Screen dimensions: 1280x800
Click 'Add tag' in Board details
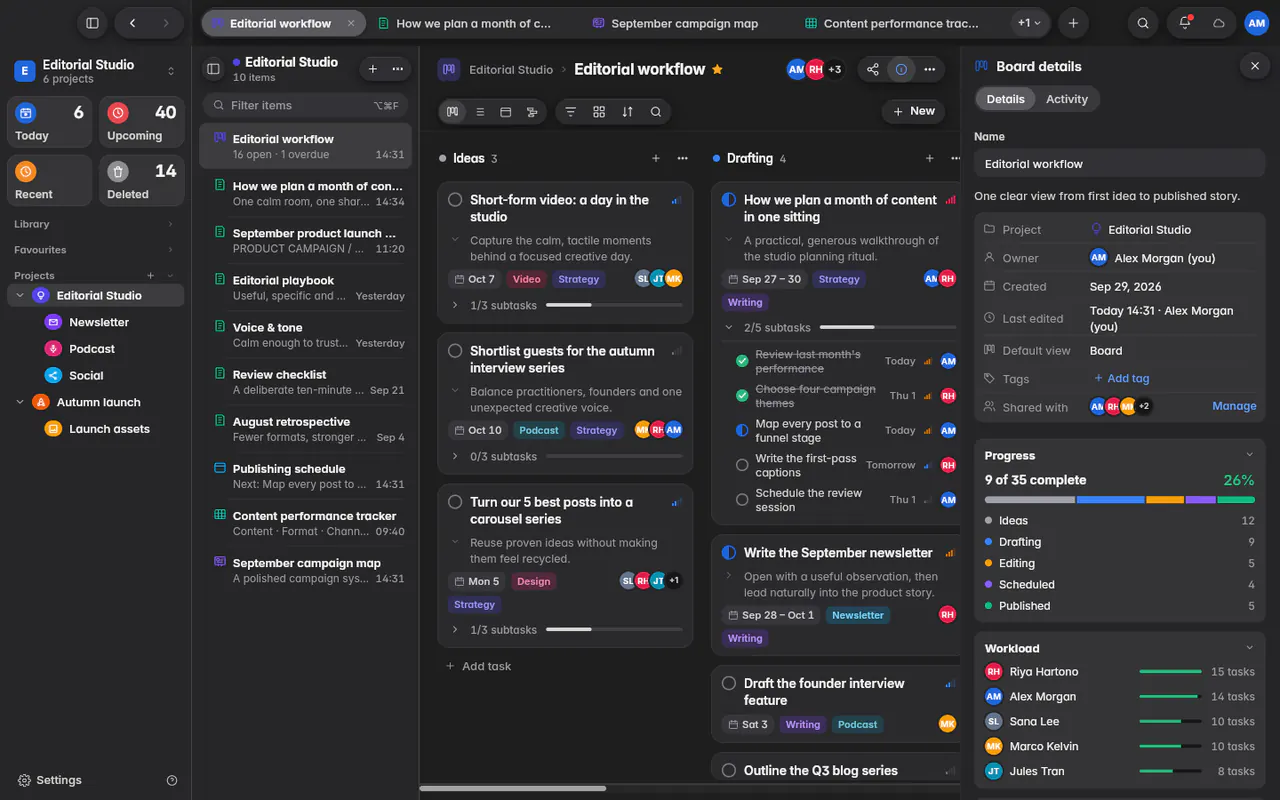(x=1121, y=379)
